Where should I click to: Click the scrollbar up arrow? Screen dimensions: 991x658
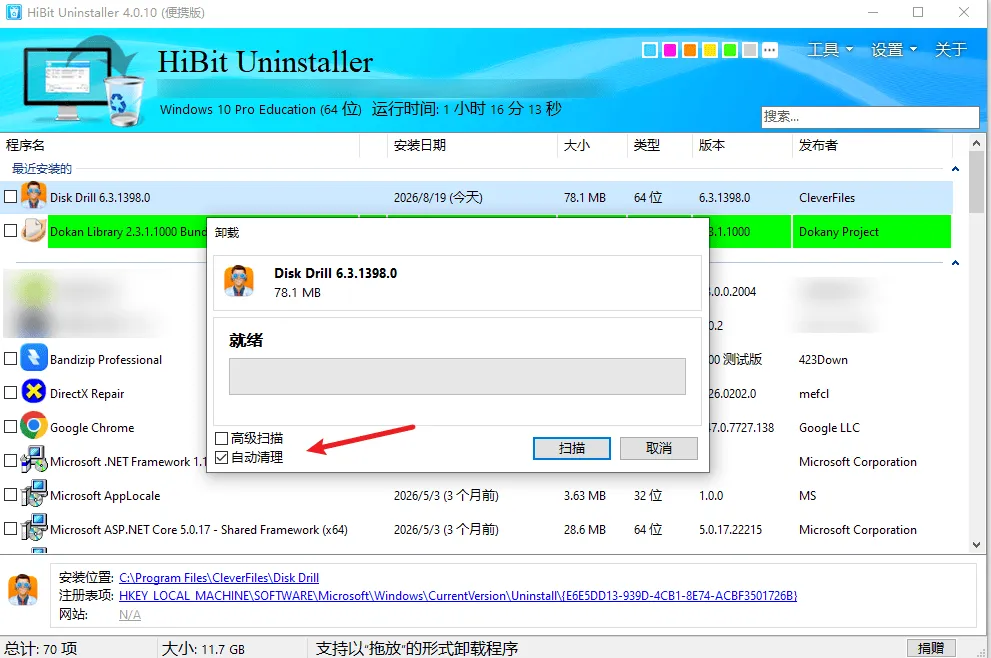[x=976, y=143]
